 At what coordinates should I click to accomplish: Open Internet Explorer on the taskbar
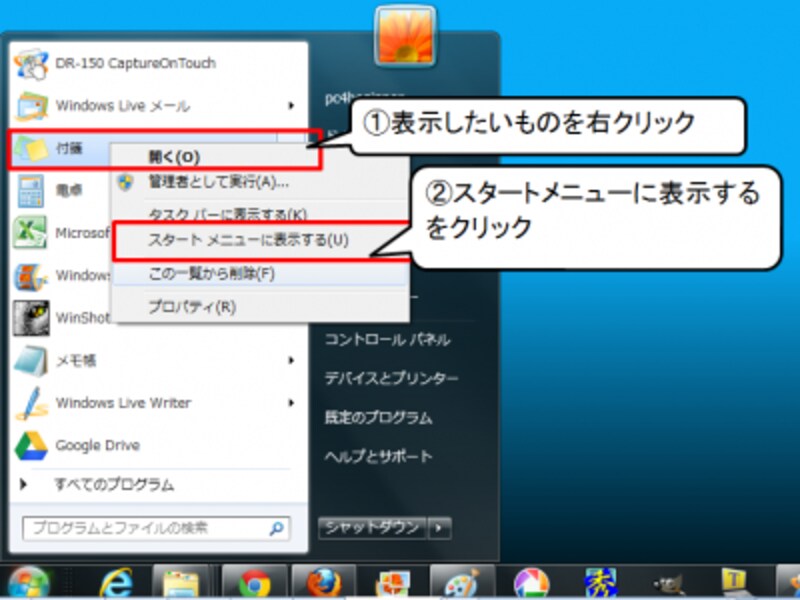click(116, 583)
